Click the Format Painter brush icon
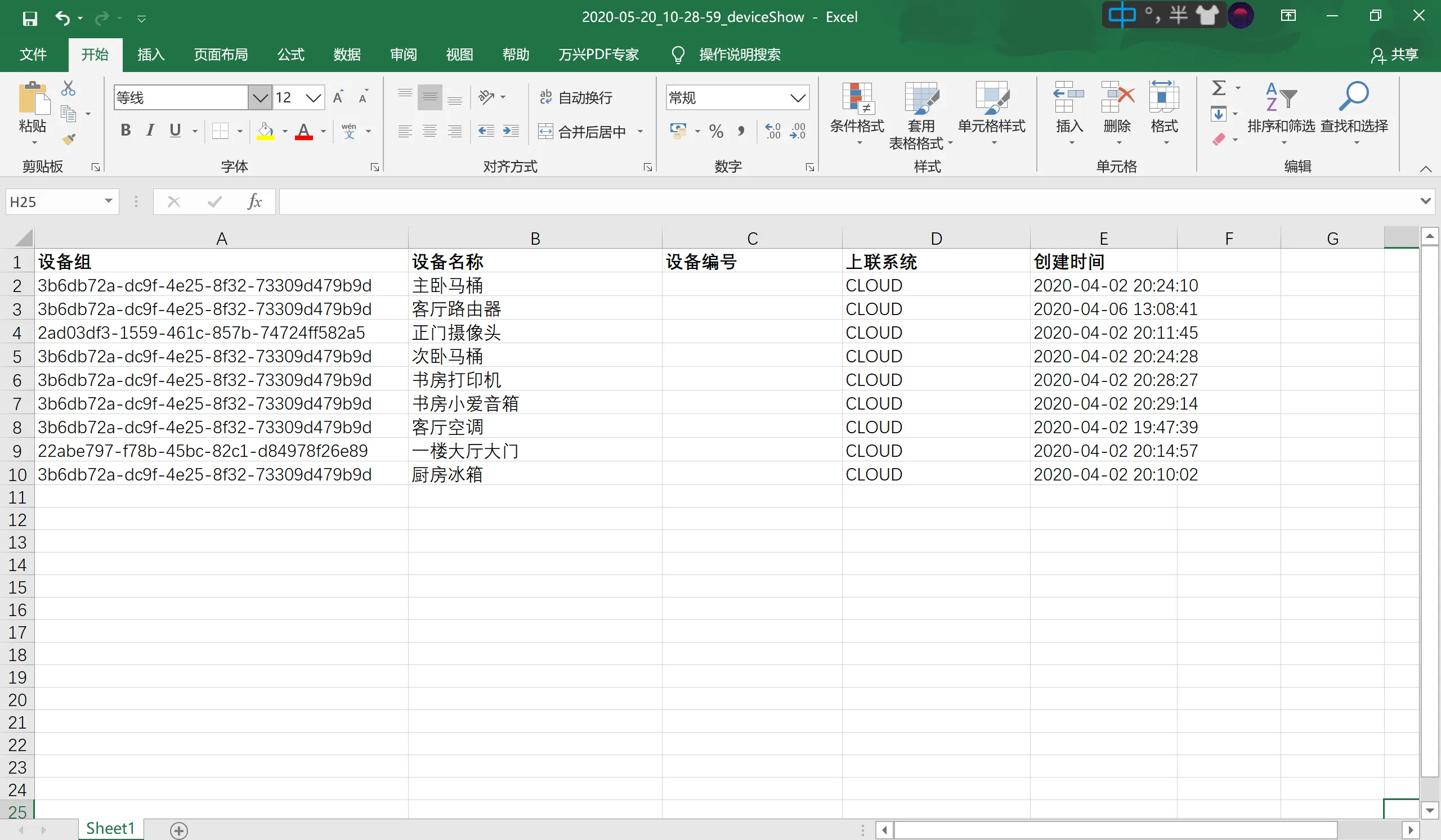The image size is (1441, 840). (x=69, y=139)
